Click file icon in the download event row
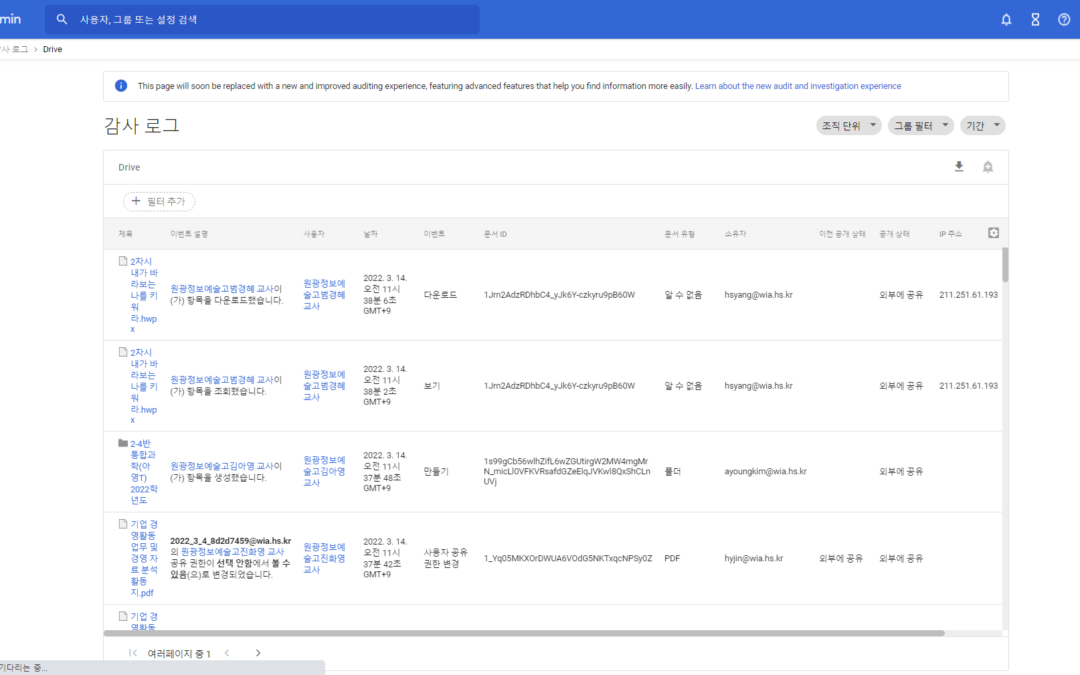1080x675 pixels. coord(123,261)
